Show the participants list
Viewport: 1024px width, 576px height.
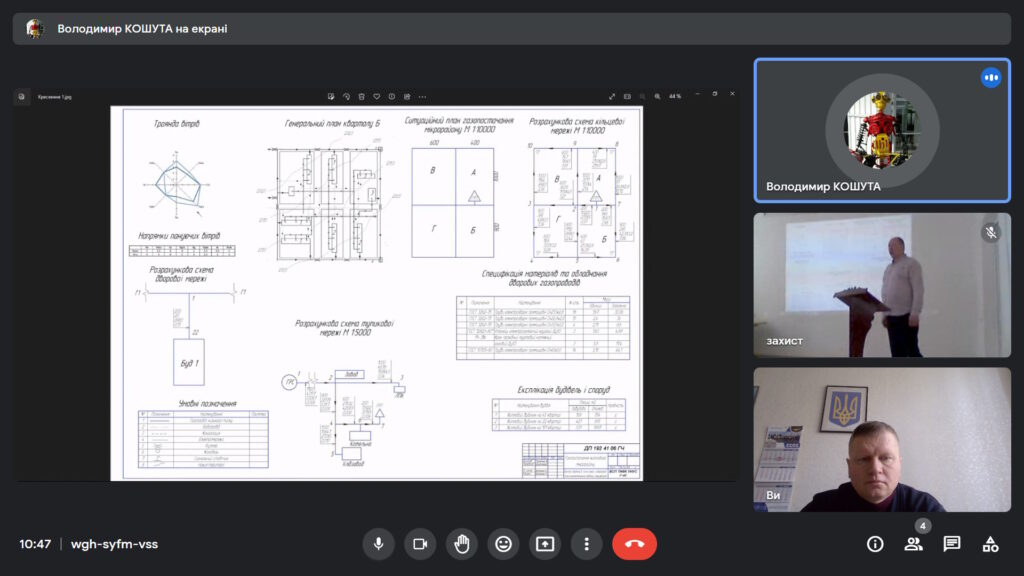tap(913, 544)
